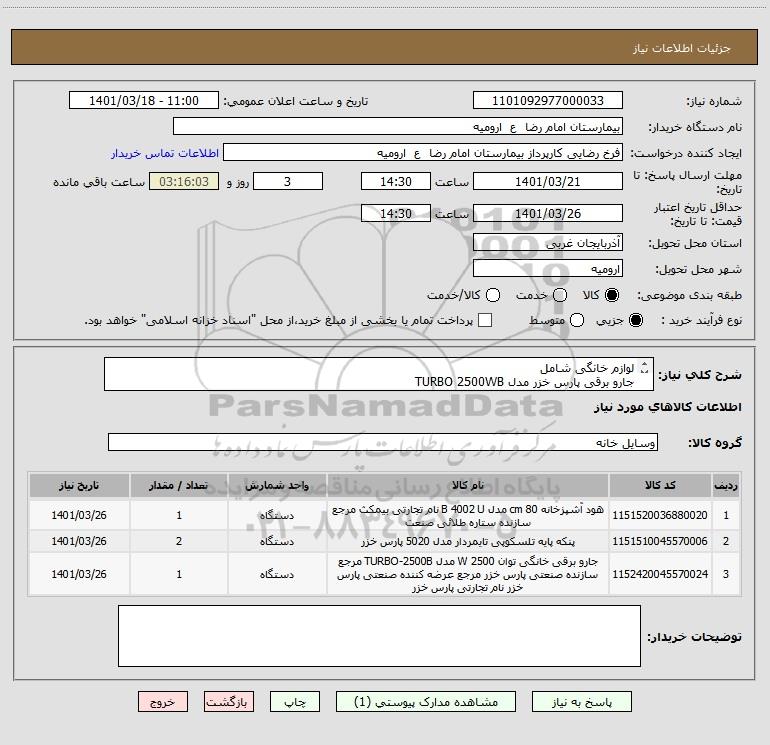This screenshot has height=745, width=770.
Task: Click the unit 'دستگاه' in the vacuum cleaner row
Action: pos(277,574)
